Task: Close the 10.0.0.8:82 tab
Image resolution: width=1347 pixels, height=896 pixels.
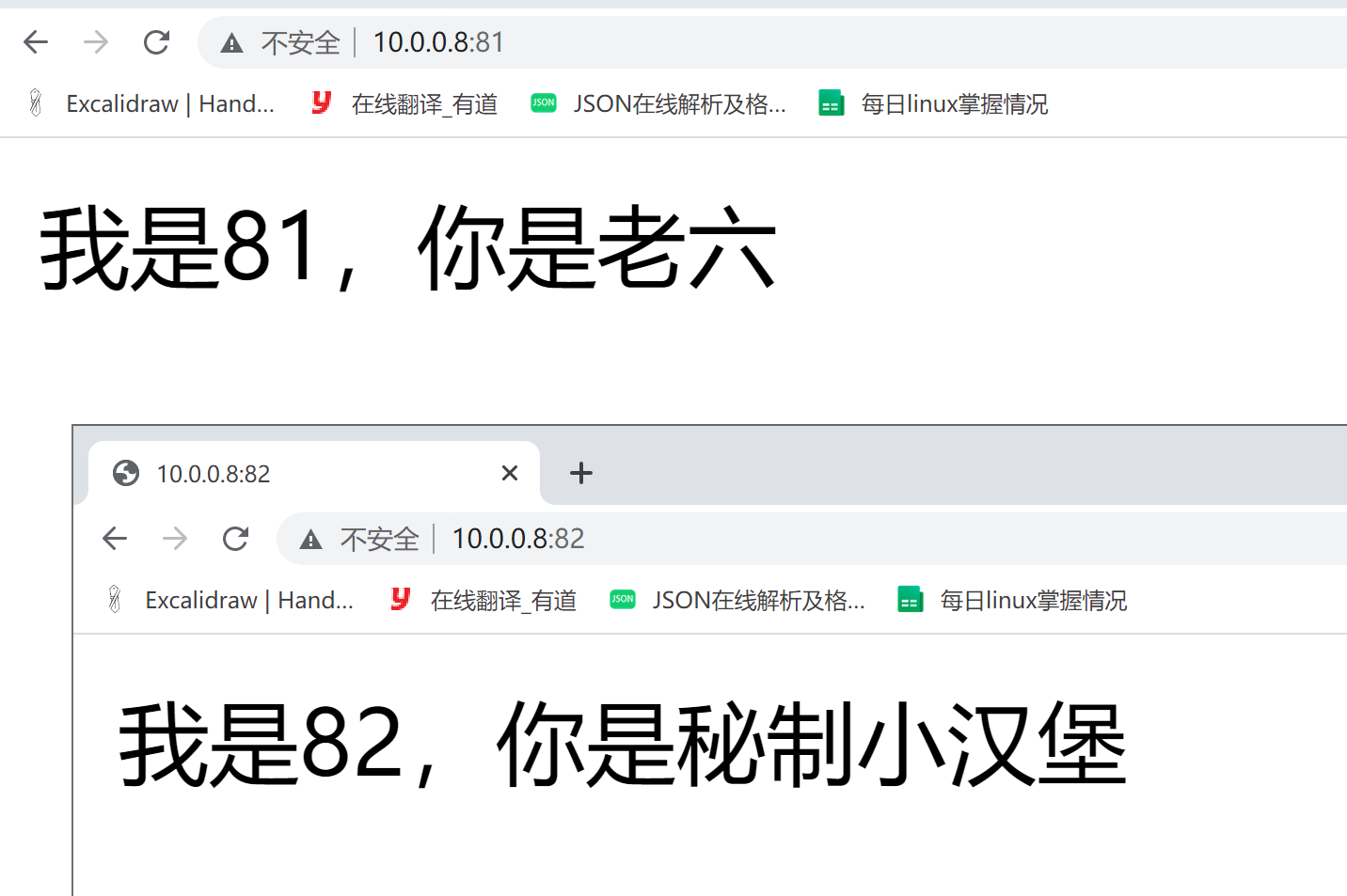Action: click(510, 473)
